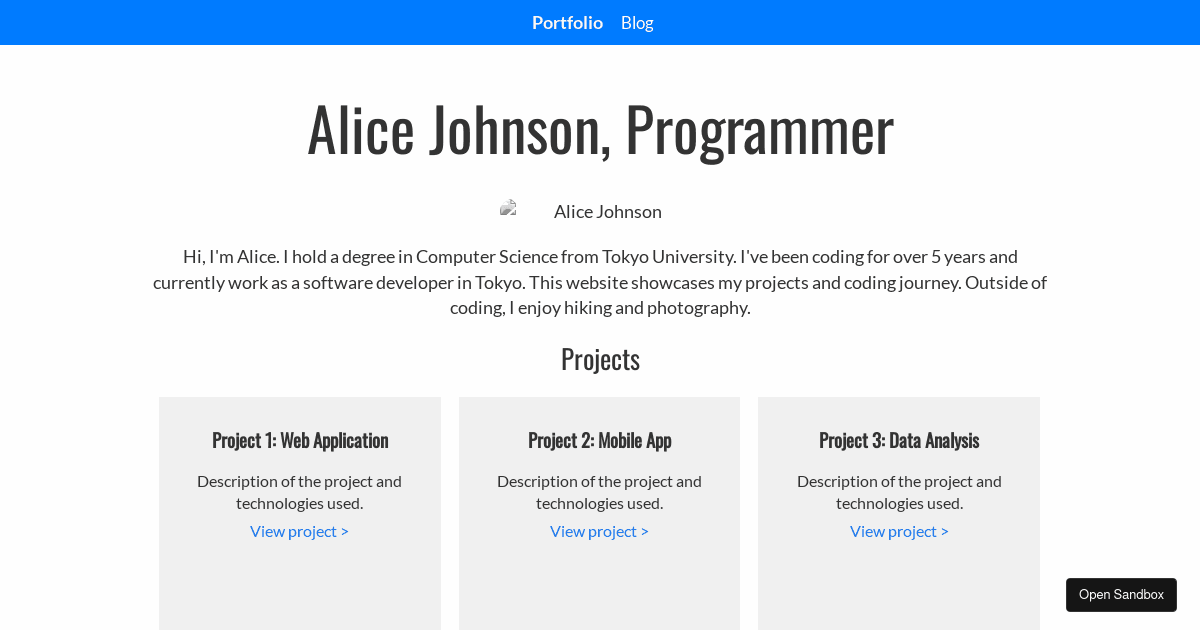This screenshot has width=1200, height=630.
Task: Click the Projects section heading
Action: (x=600, y=358)
